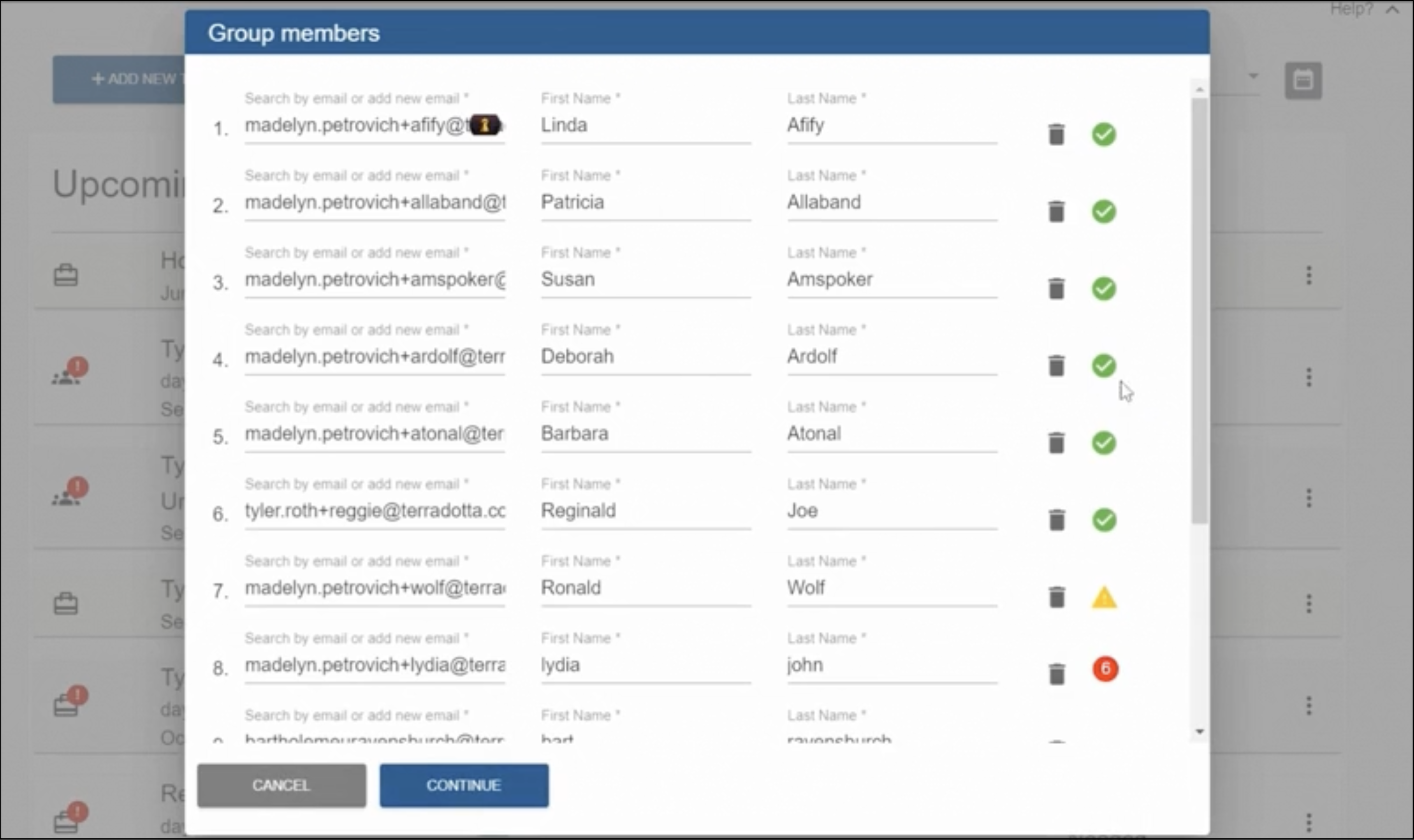Screen dimensions: 1414x840
Task: Delete group member Deborah Ardolf
Action: [x=1056, y=365]
